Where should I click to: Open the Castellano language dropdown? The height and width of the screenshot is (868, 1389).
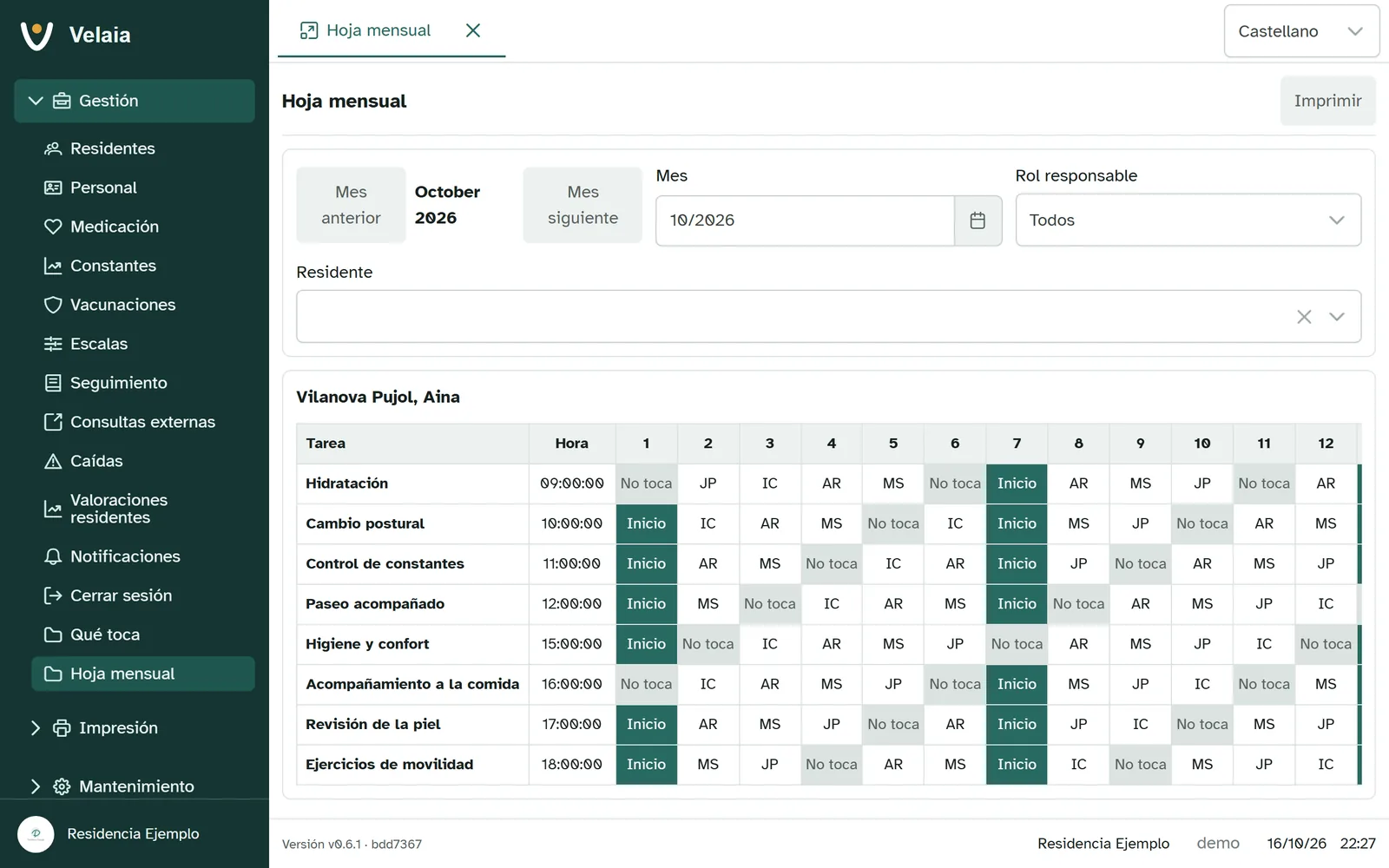pos(1301,31)
